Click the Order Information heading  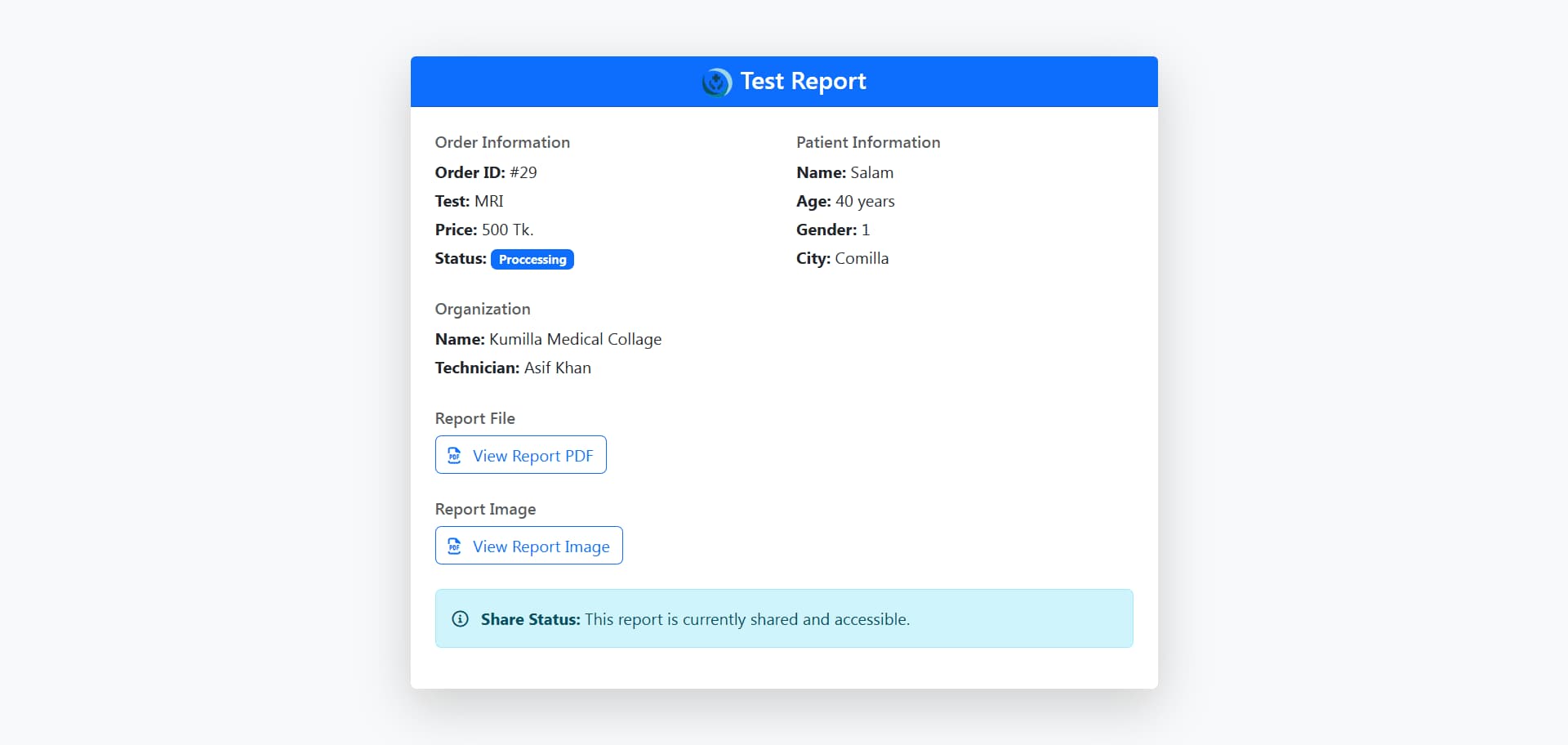click(502, 142)
